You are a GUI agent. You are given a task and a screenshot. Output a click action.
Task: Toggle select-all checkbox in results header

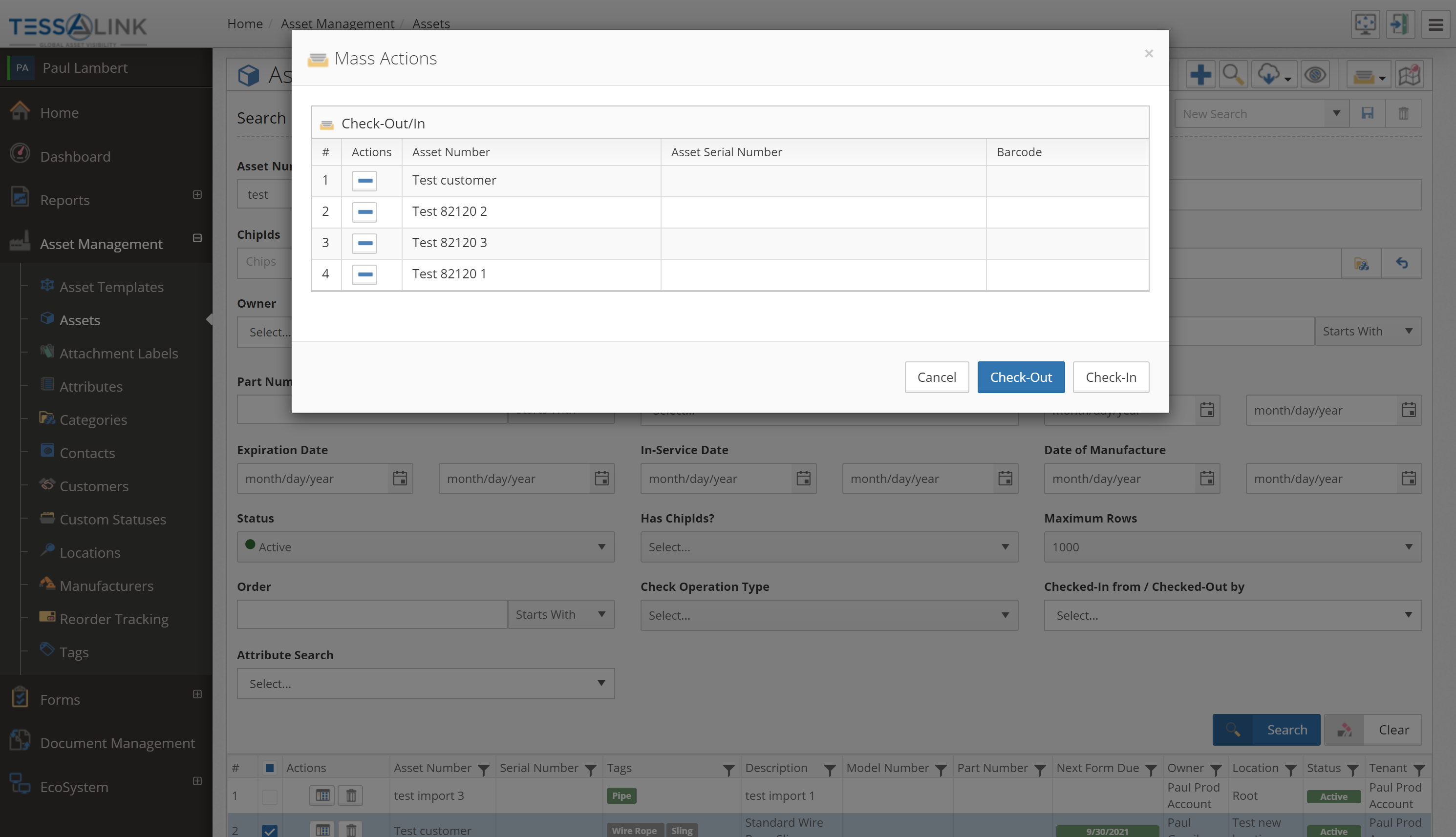pyautogui.click(x=269, y=768)
